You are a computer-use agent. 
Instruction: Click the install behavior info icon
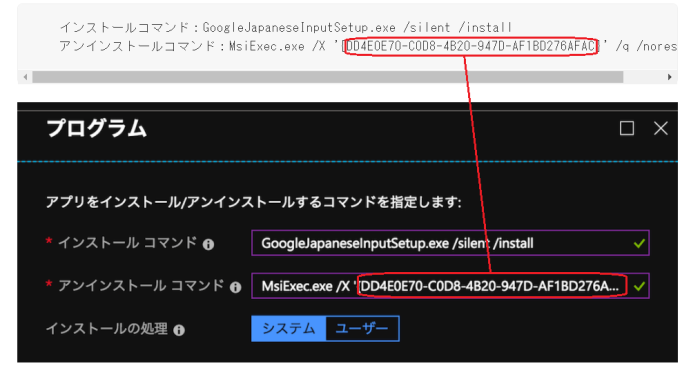coord(179,330)
